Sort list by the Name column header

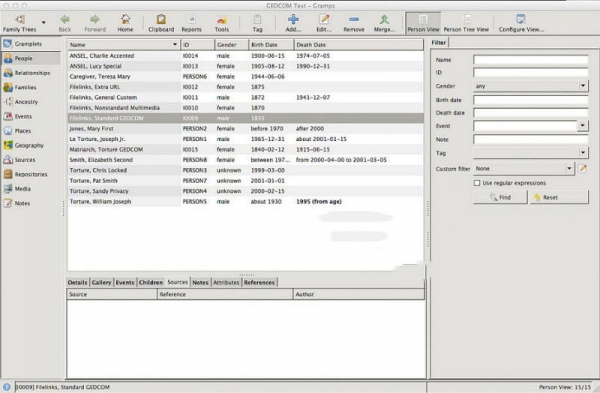pos(124,45)
